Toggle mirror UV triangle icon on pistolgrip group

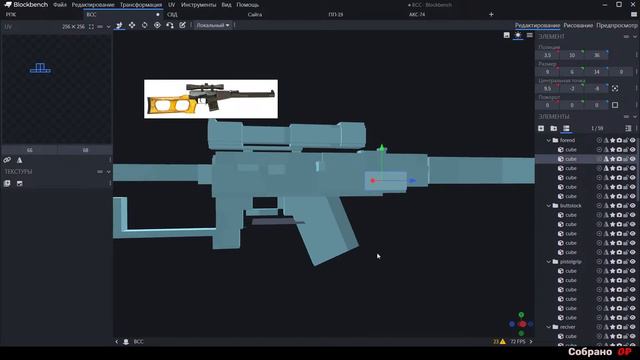[606, 262]
